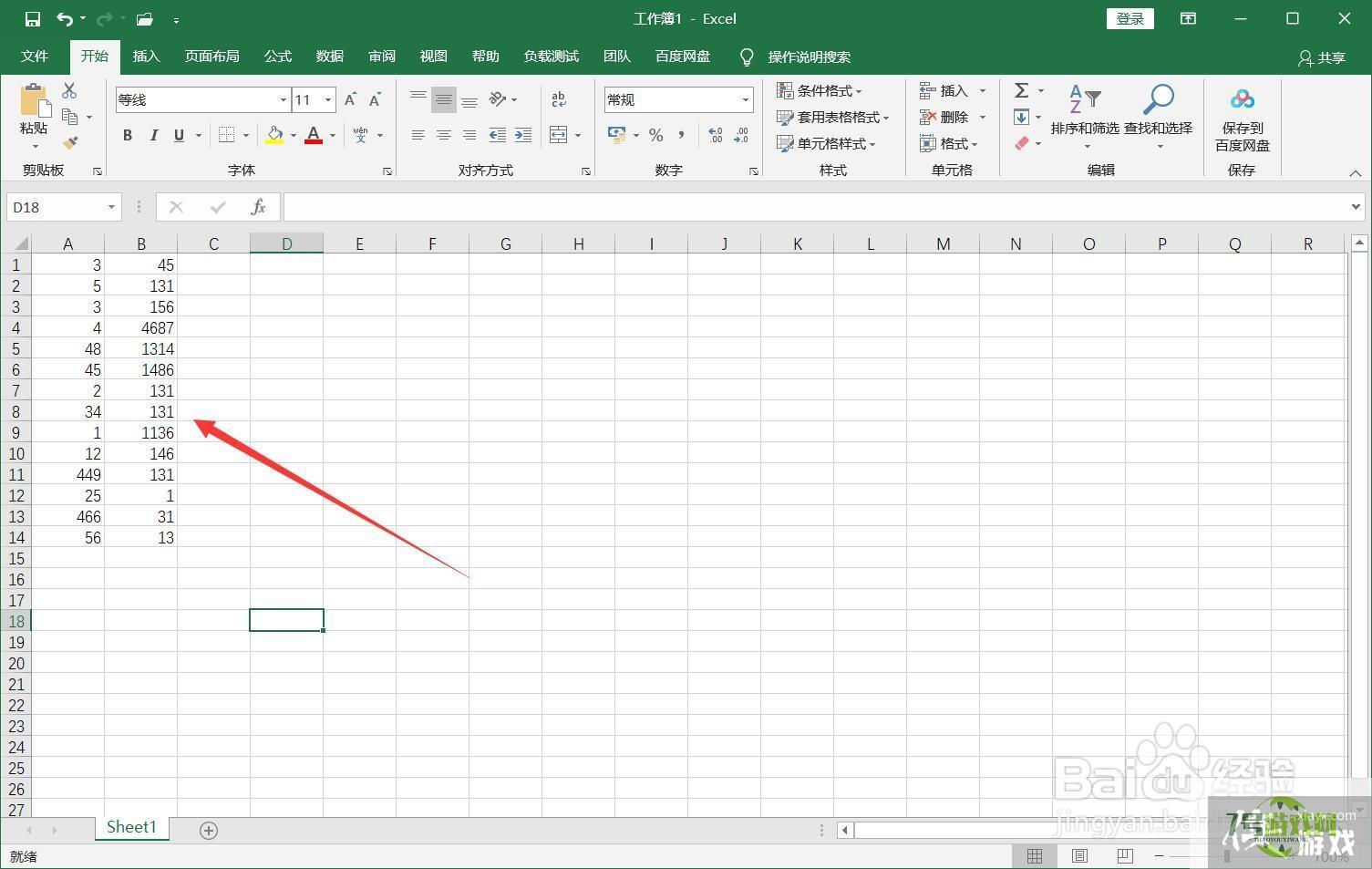Toggle center text horizontally
The image size is (1372, 869).
444,135
